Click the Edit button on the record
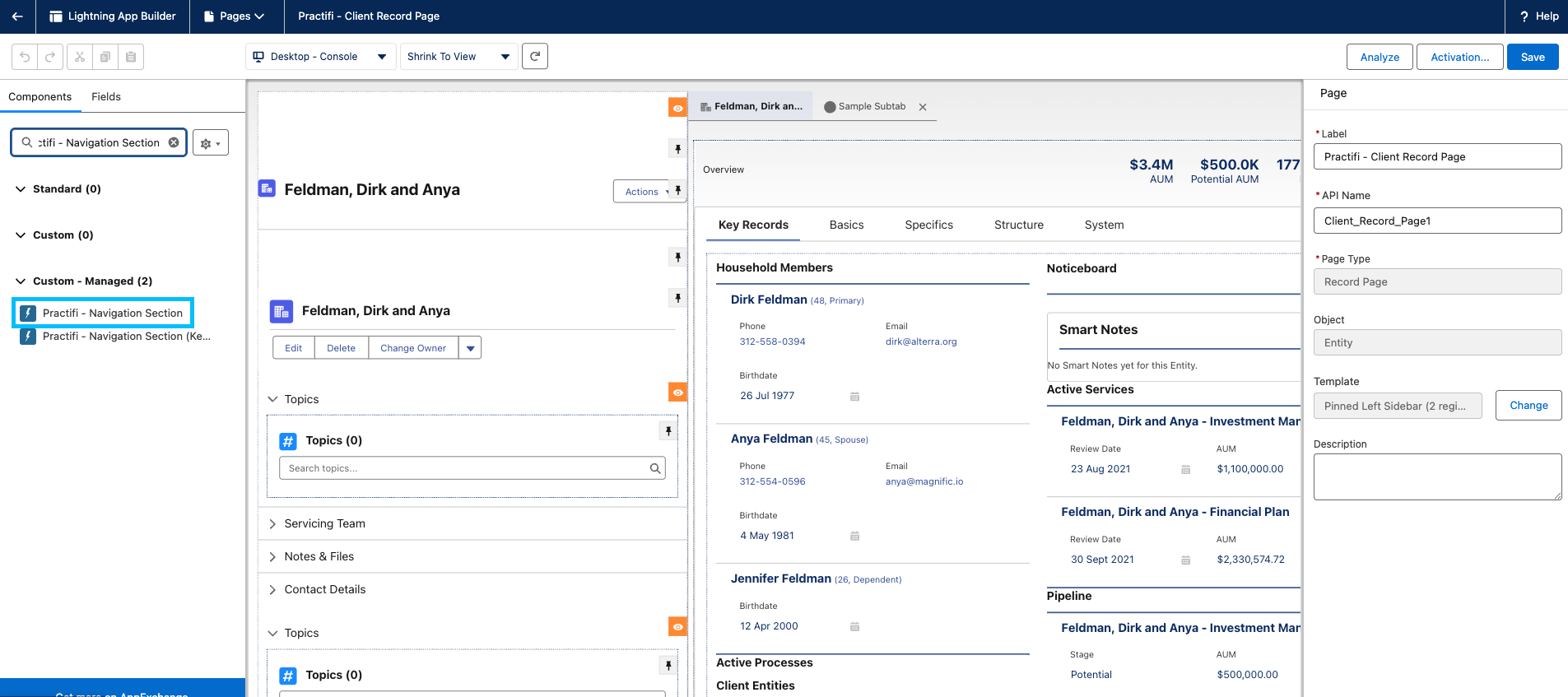The width and height of the screenshot is (1568, 697). click(x=294, y=348)
